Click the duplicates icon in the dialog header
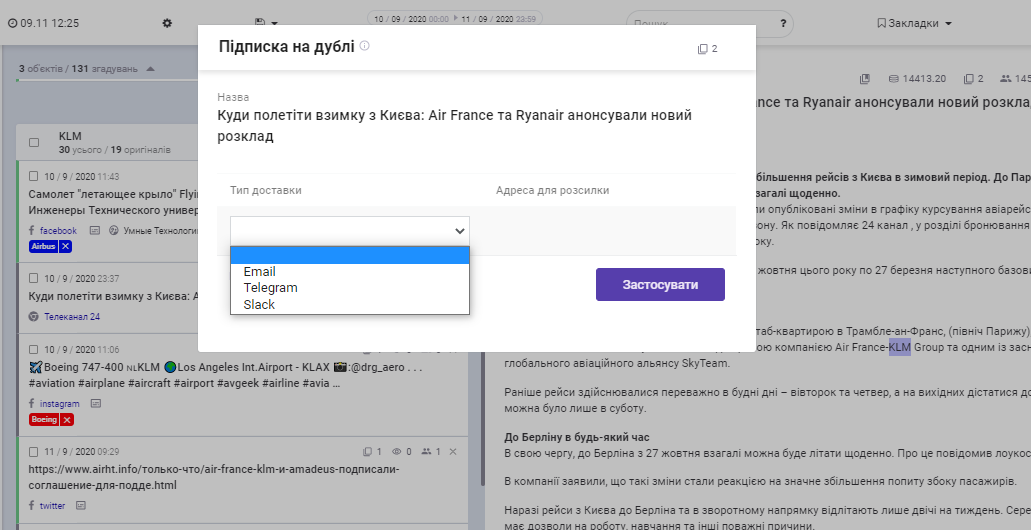Screen dimensions: 1031x530 tap(702, 49)
